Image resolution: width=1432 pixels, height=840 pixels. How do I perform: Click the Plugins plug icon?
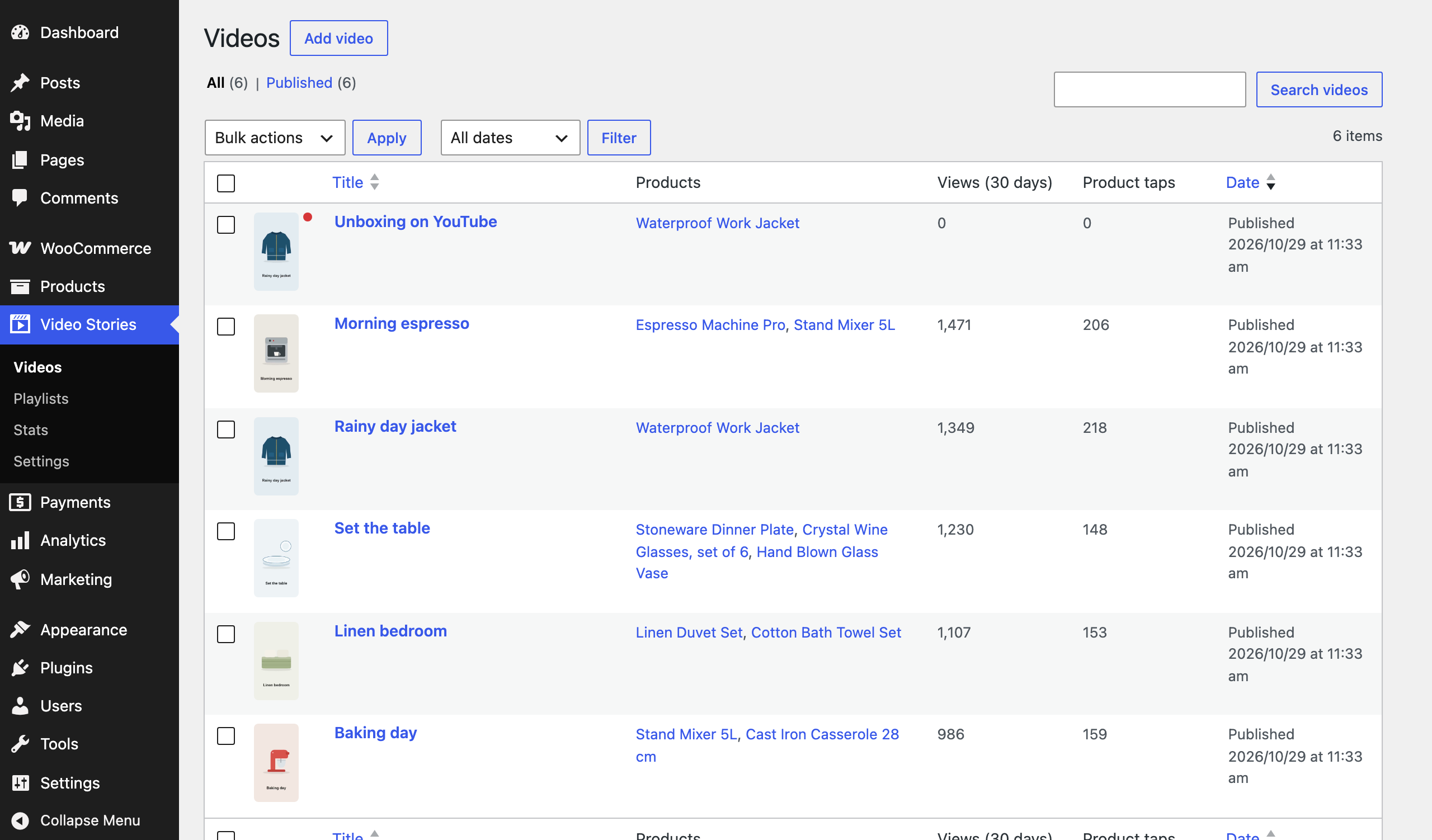point(20,668)
